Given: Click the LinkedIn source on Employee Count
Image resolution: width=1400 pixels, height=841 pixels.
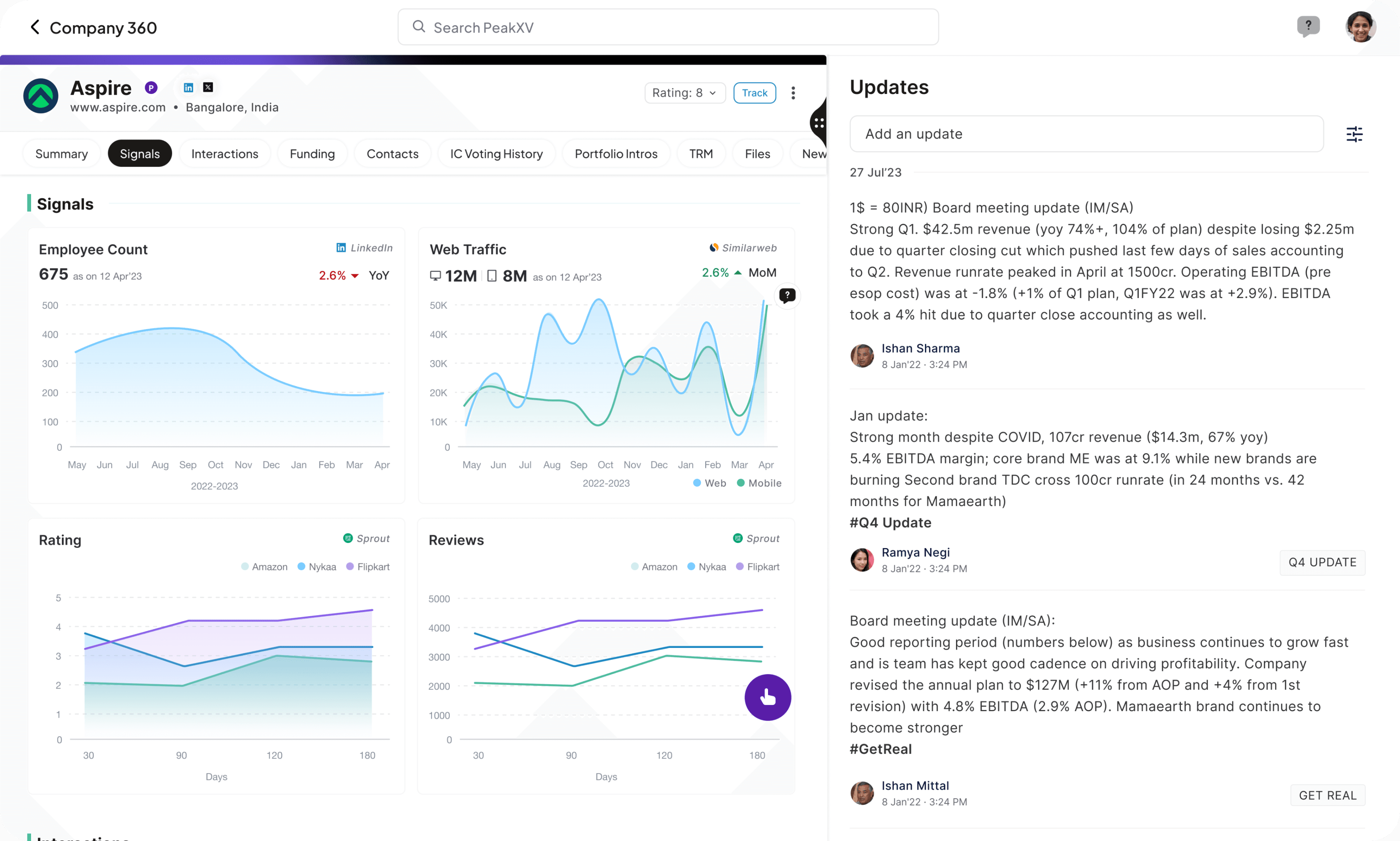Looking at the screenshot, I should 364,248.
